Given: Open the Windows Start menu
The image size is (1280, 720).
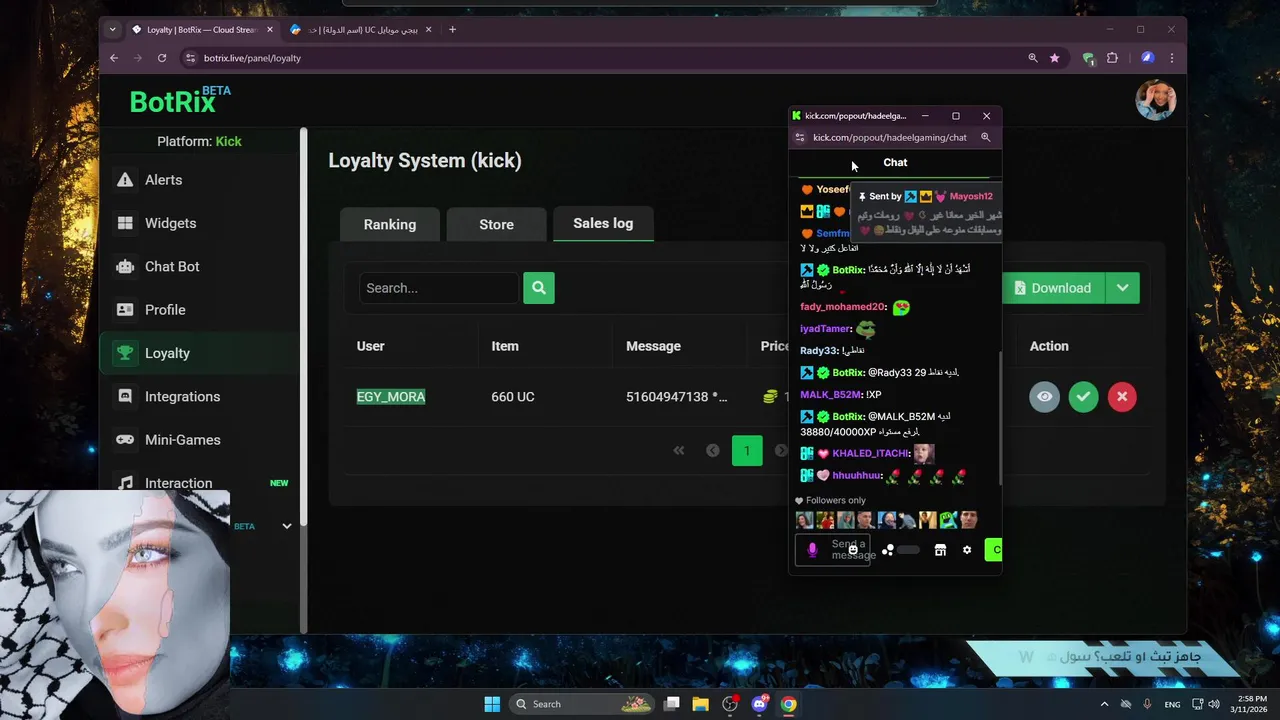Looking at the screenshot, I should point(492,704).
